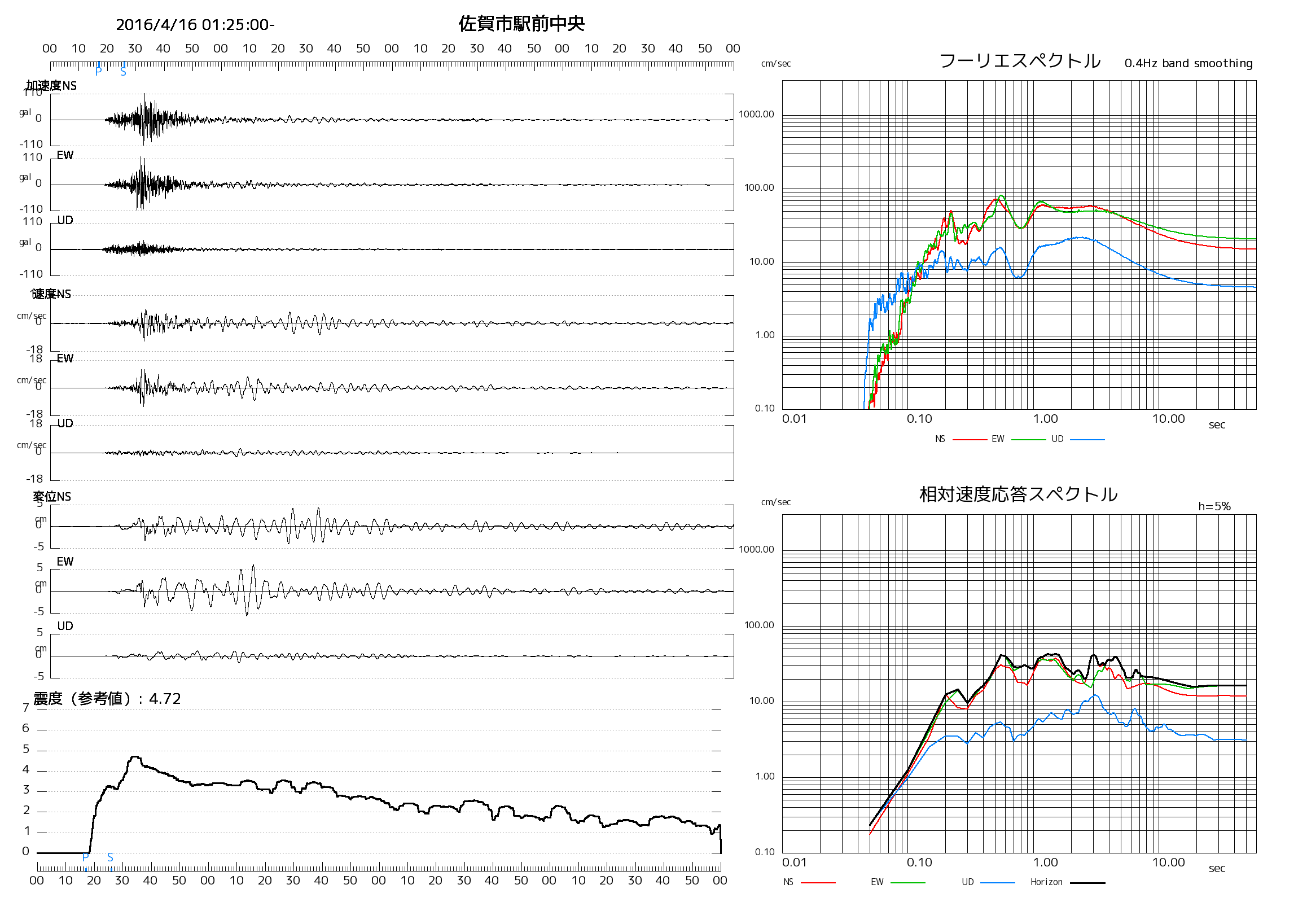Click the station name 佐賀市駅前中央
This screenshot has width=1307, height=924.
521,24
